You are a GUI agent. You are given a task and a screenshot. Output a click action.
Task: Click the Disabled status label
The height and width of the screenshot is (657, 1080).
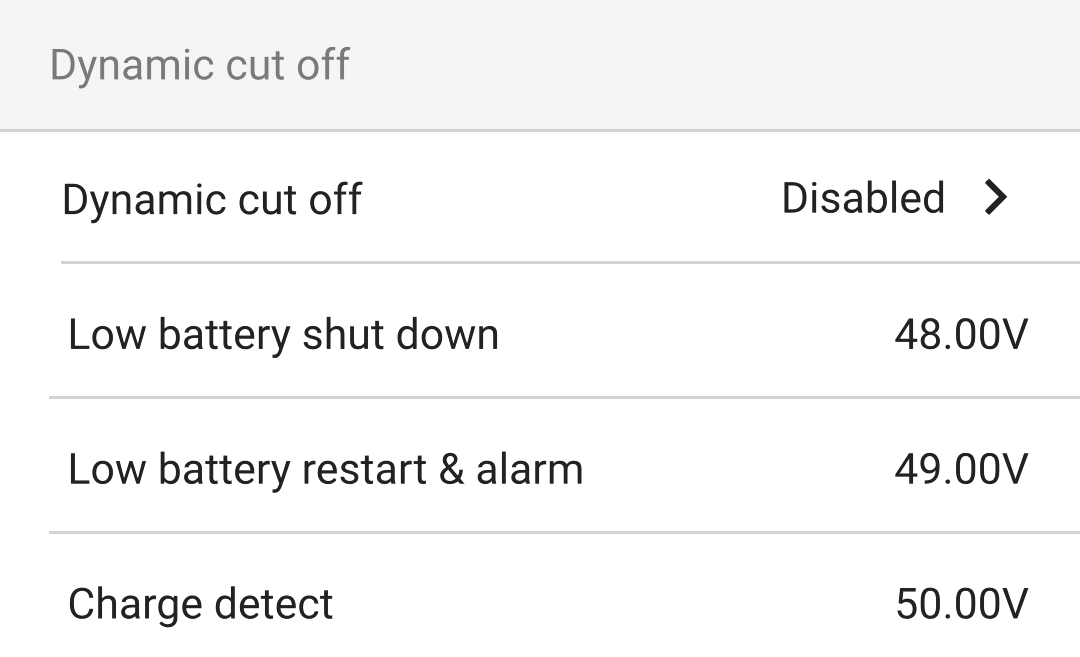coord(864,199)
